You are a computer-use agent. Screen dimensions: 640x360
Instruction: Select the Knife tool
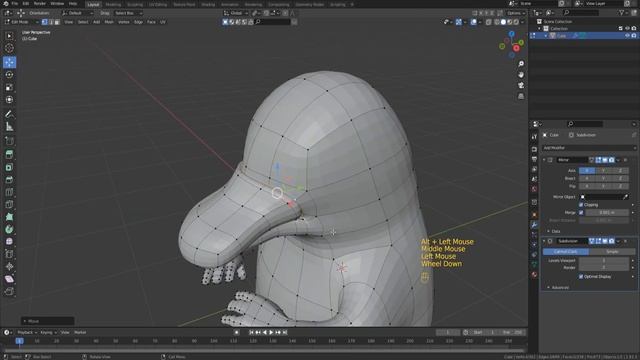(x=9, y=204)
